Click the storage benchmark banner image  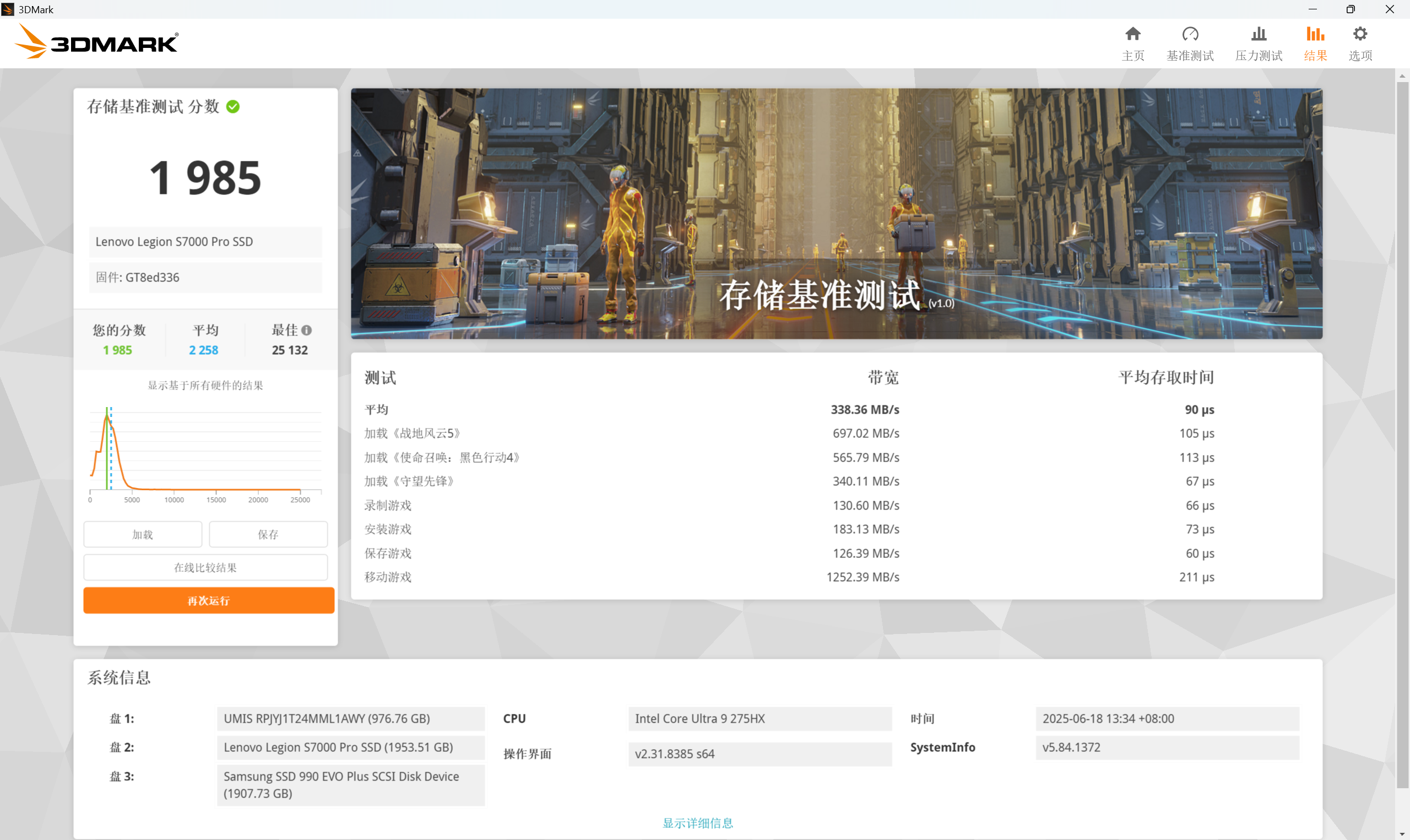[836, 213]
